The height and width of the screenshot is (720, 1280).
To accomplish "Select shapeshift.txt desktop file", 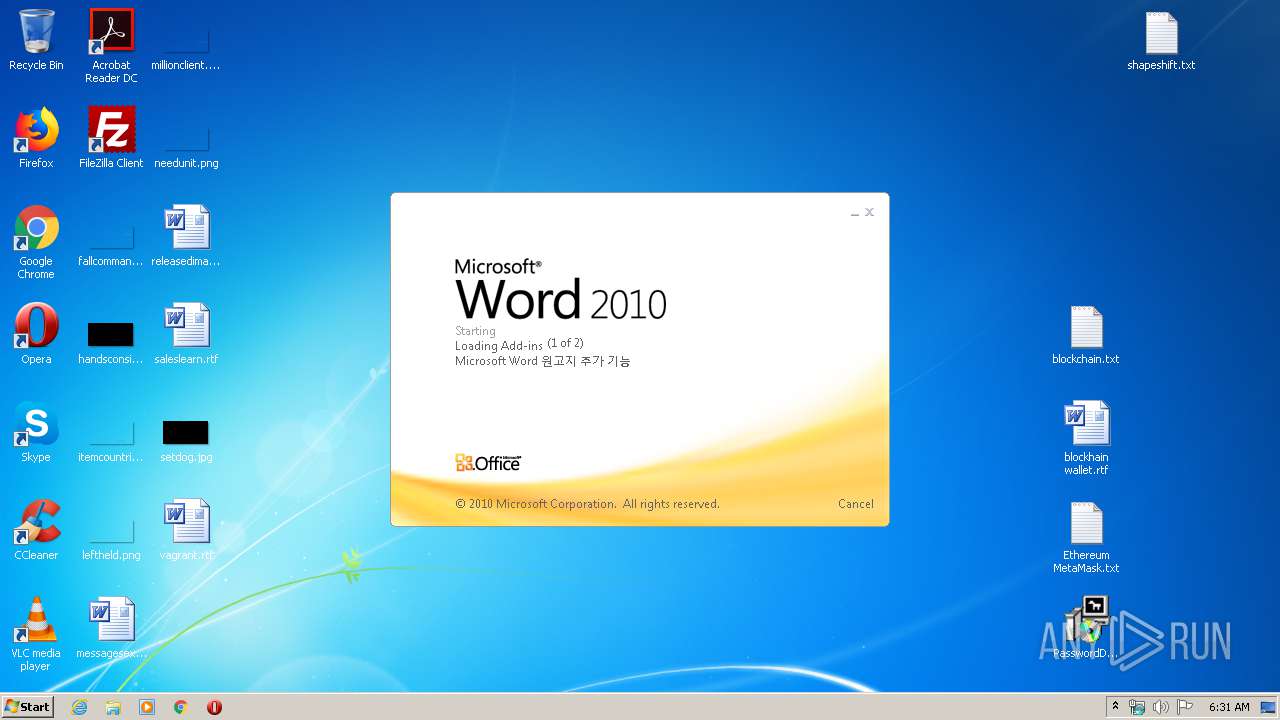I will tap(1161, 42).
